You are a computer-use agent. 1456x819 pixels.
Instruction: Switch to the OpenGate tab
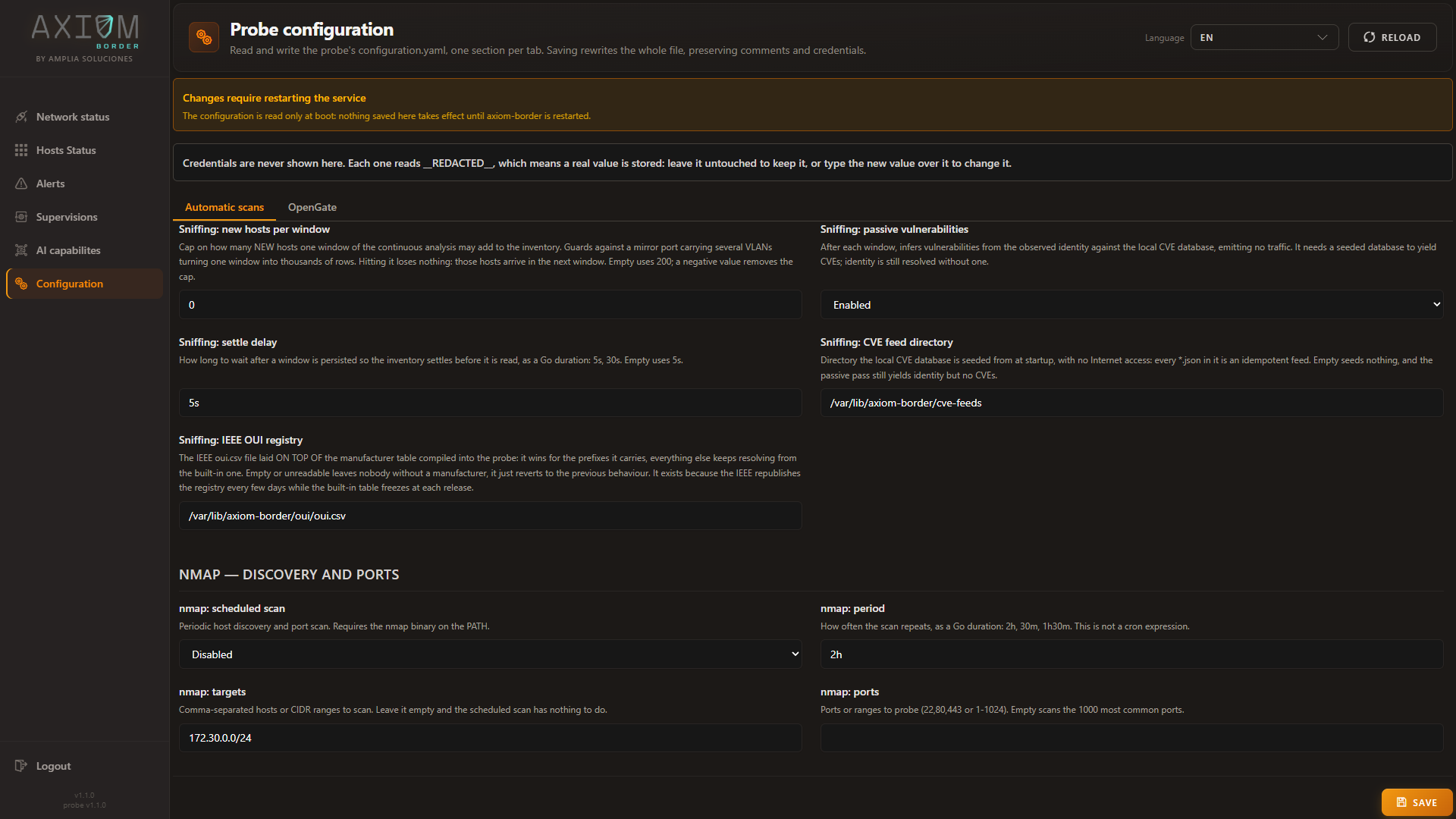[312, 207]
